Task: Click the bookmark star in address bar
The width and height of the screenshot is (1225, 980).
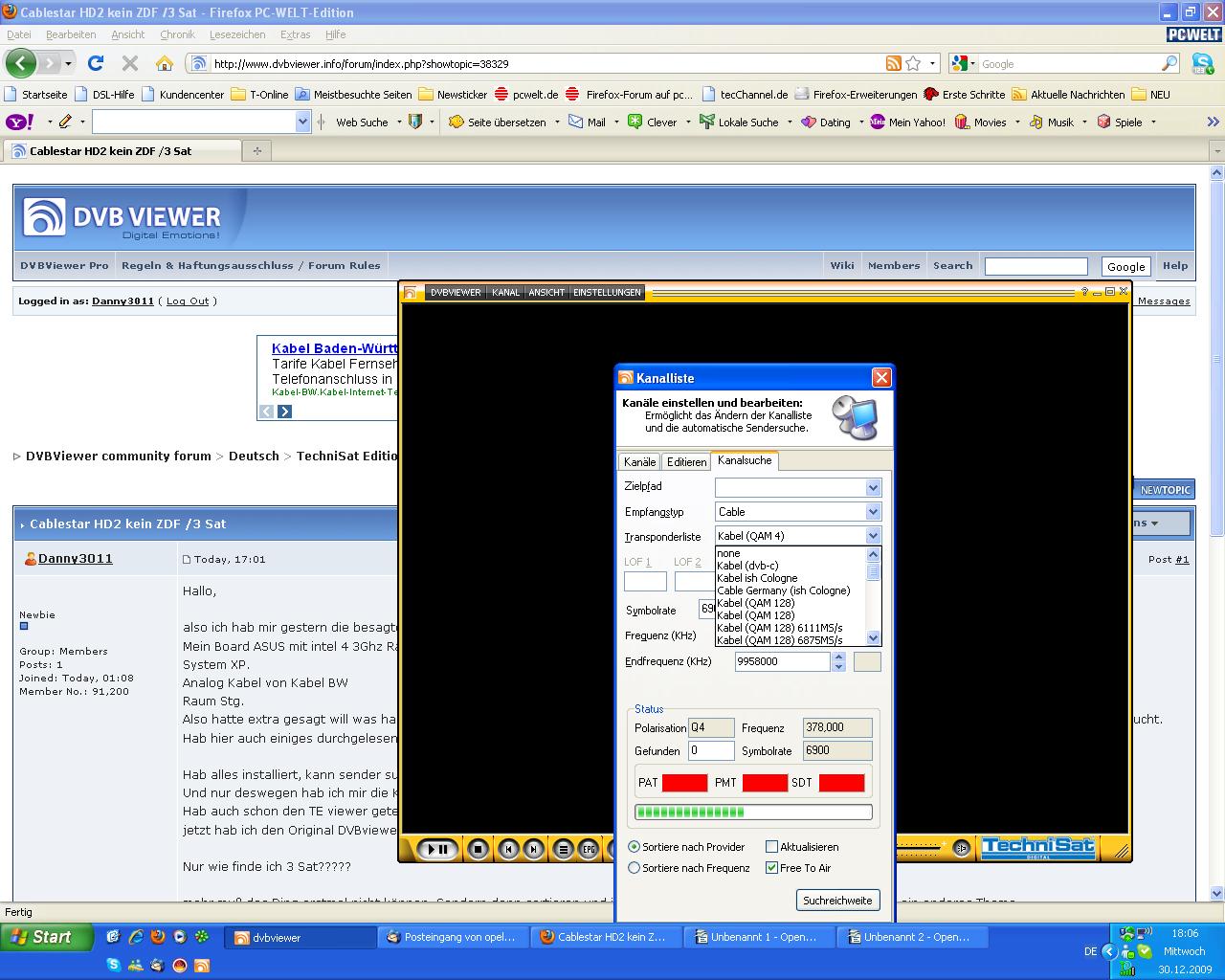Action: point(913,63)
